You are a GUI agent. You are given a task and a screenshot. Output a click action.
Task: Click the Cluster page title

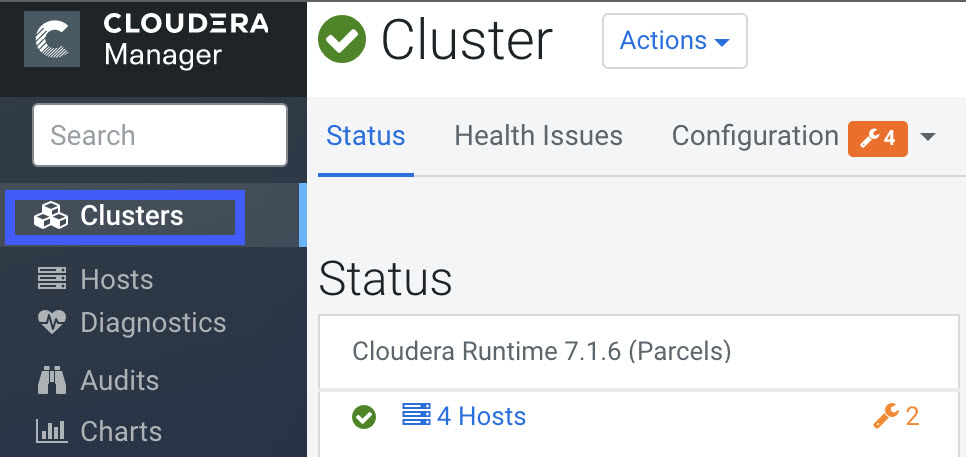466,41
